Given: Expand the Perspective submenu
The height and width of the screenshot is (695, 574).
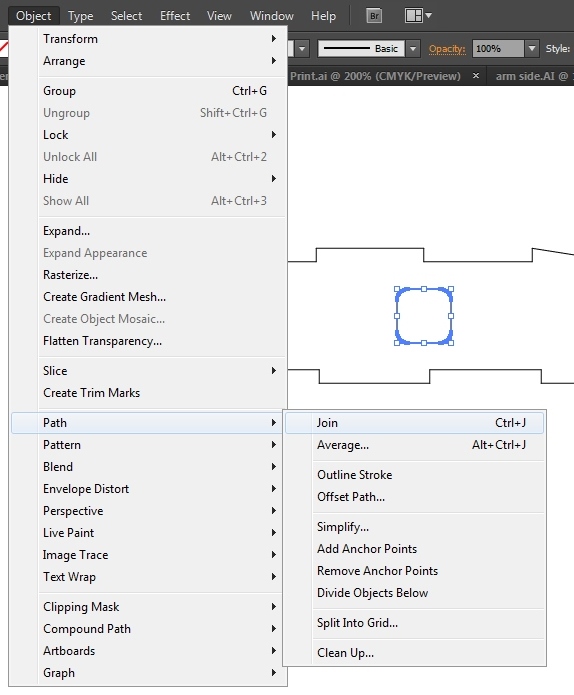Looking at the screenshot, I should (x=148, y=511).
